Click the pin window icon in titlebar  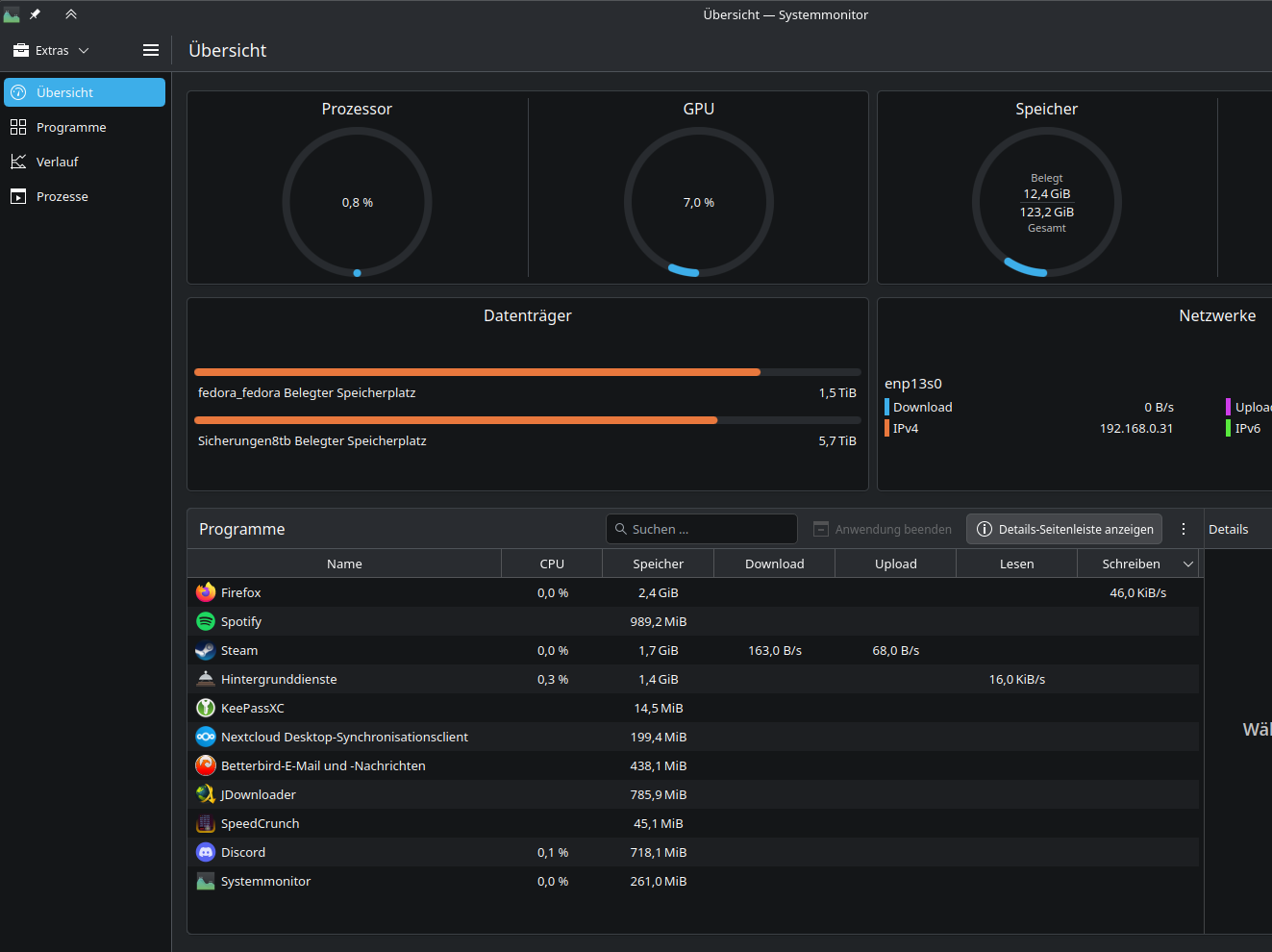point(35,14)
